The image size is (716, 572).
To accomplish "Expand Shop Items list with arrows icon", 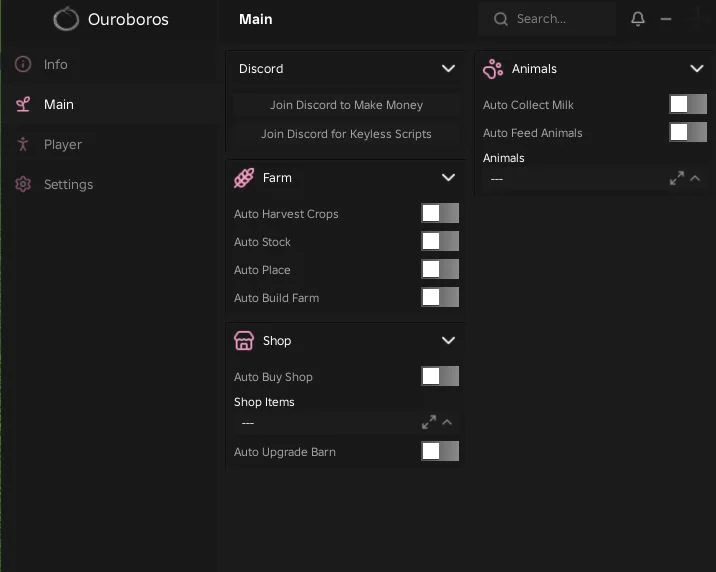I will click(x=428, y=422).
